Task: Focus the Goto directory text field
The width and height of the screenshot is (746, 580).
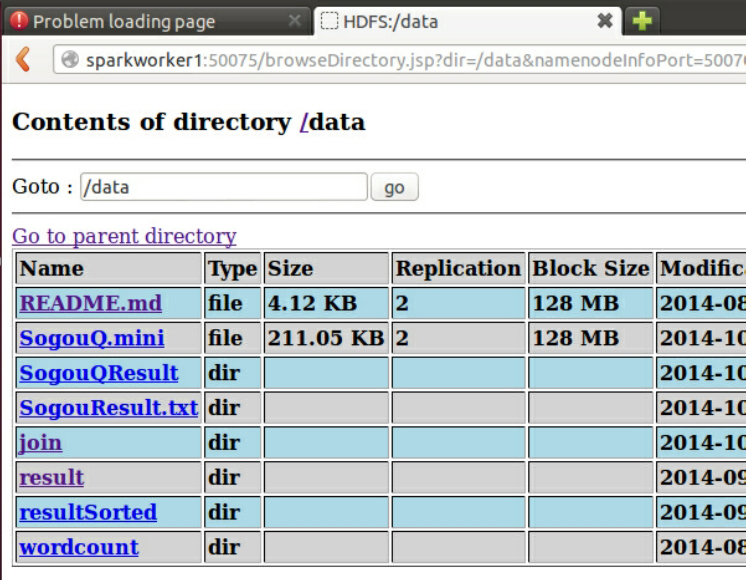Action: pos(224,187)
